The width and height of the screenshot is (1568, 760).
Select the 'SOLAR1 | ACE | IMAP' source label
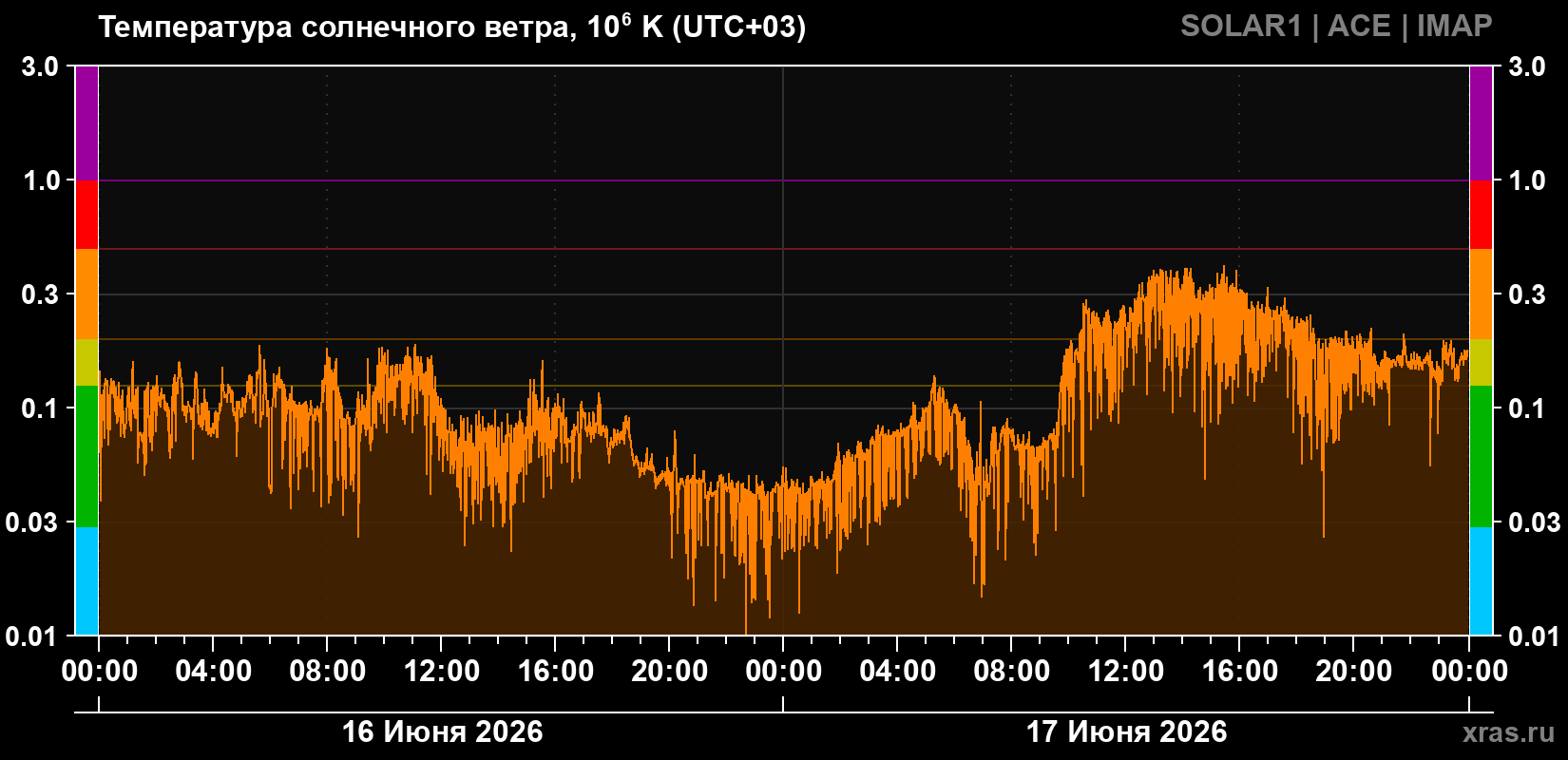pyautogui.click(x=1336, y=26)
